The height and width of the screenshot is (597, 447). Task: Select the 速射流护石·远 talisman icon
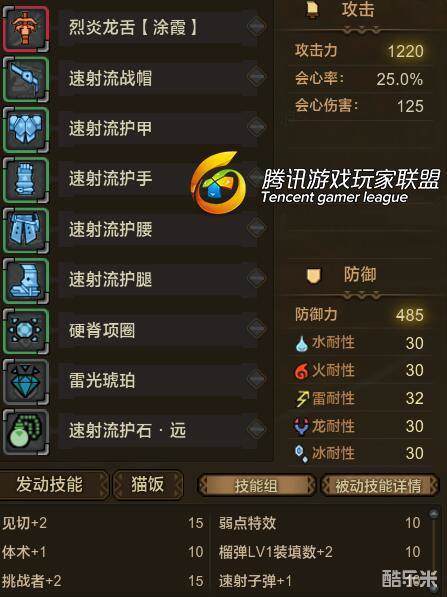tap(26, 432)
